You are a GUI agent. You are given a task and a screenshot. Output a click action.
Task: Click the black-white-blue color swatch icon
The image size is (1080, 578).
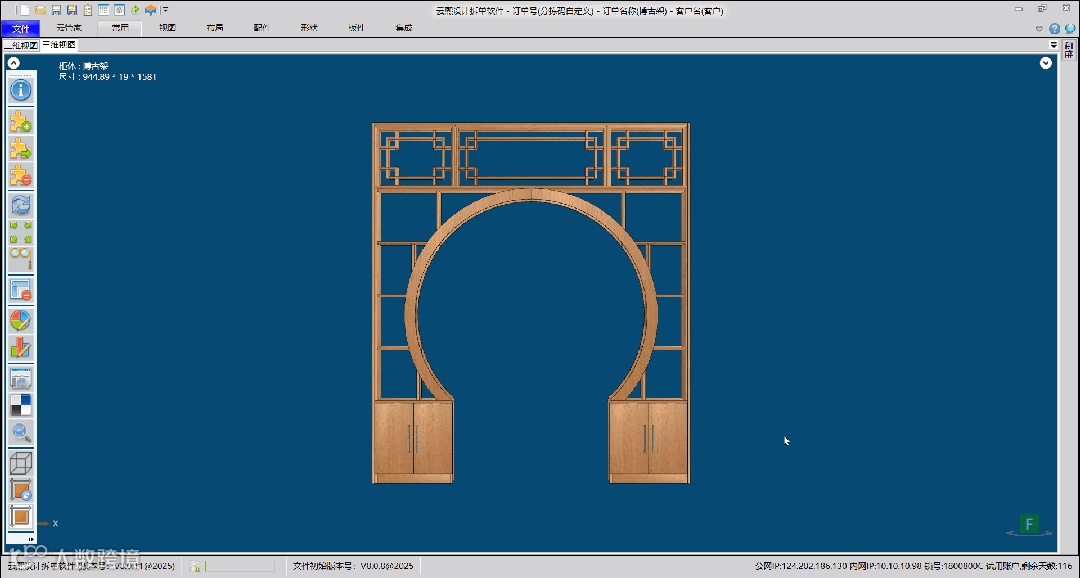click(20, 404)
